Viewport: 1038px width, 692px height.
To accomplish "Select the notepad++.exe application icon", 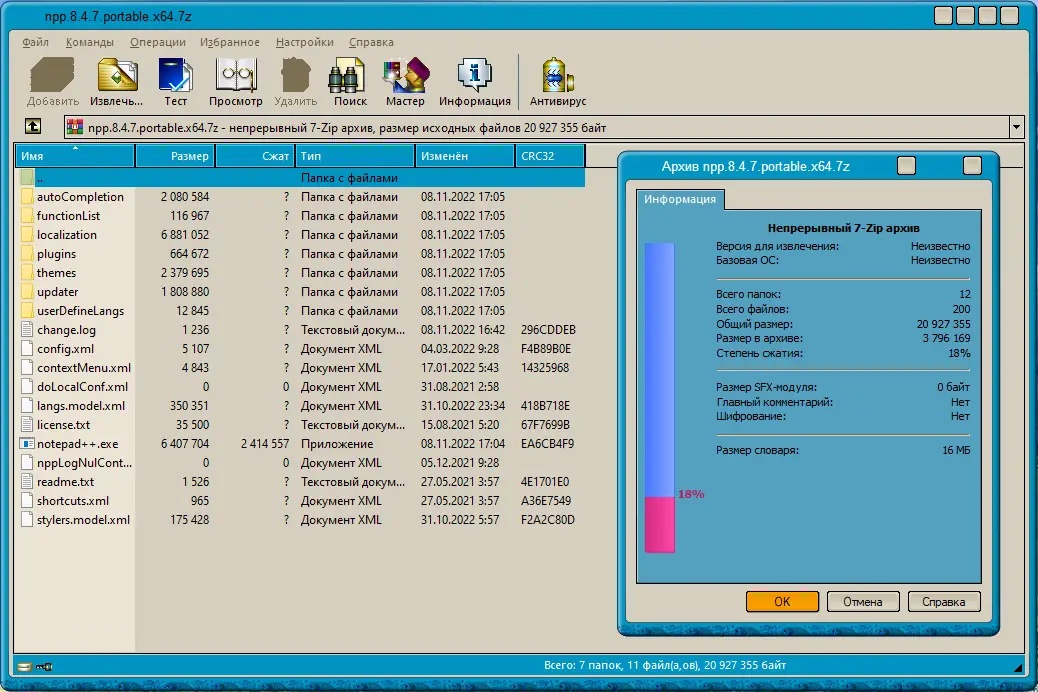I will coord(26,444).
